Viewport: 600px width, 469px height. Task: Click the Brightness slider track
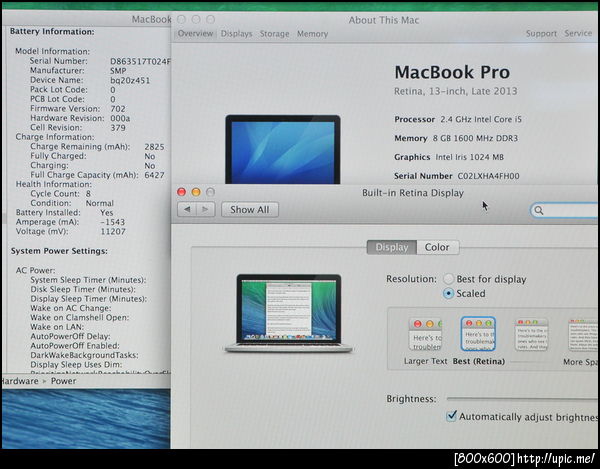click(522, 399)
